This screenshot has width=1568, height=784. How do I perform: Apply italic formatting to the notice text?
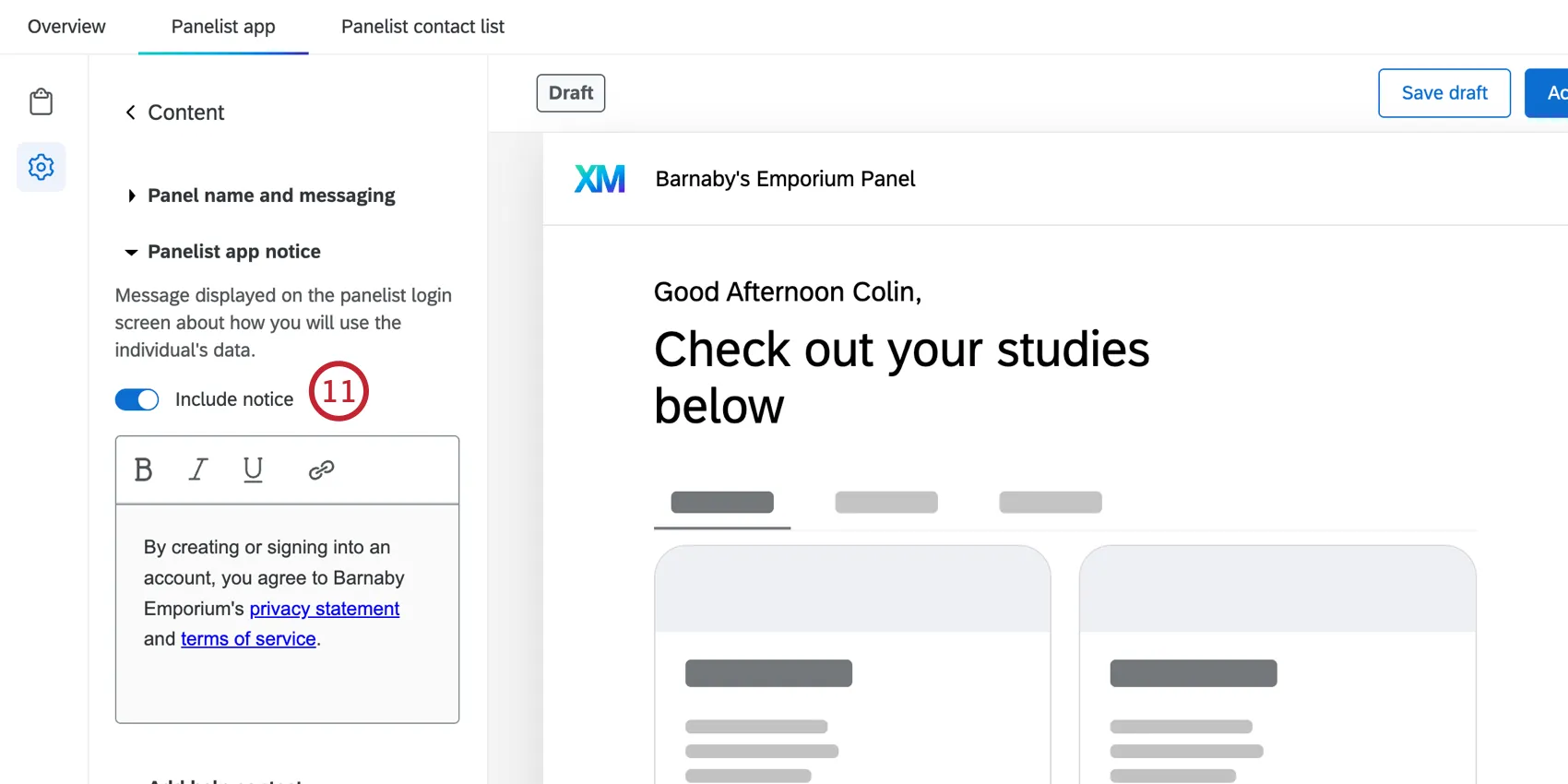click(x=197, y=469)
